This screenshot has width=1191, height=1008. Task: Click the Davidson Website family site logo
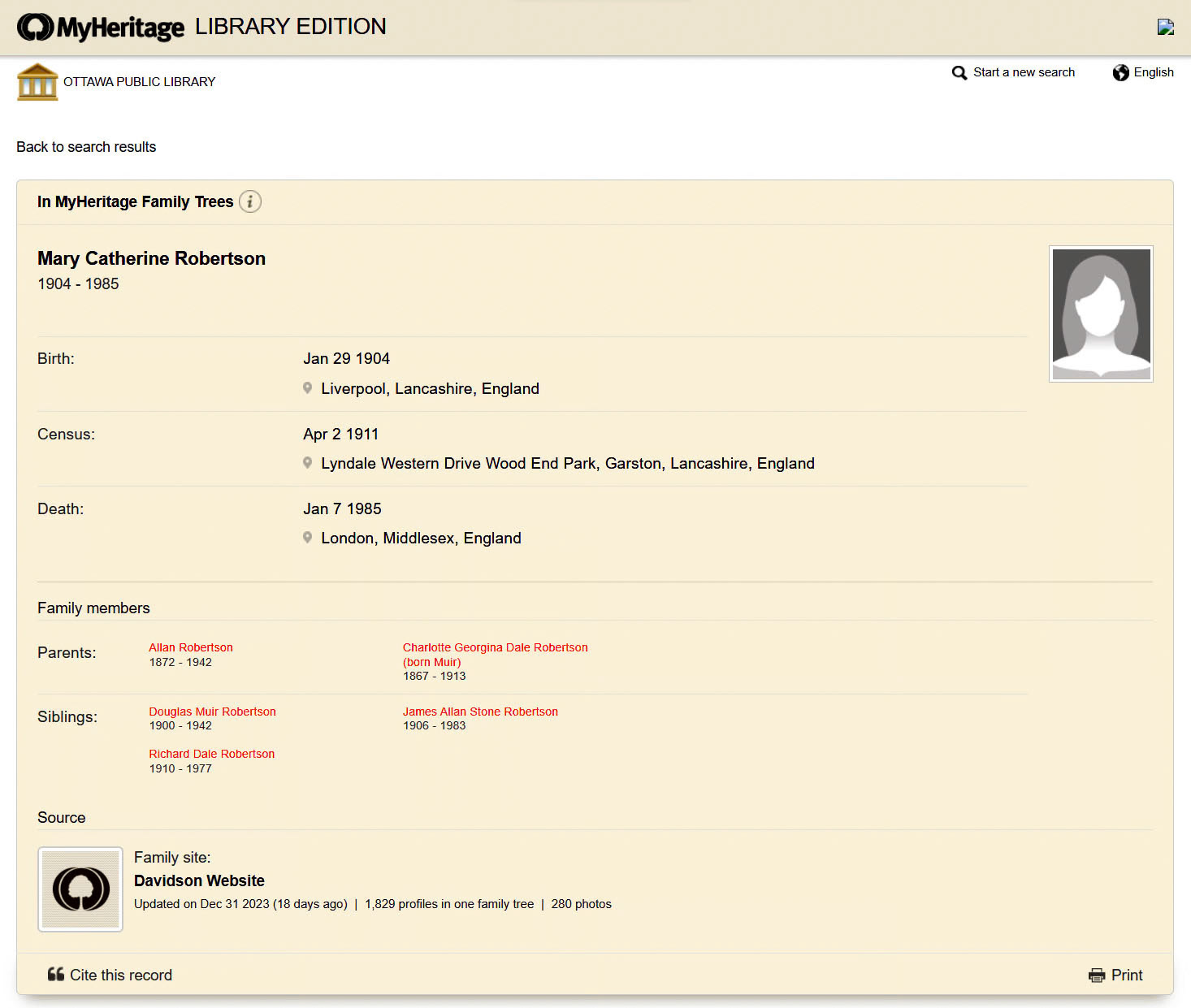click(80, 889)
